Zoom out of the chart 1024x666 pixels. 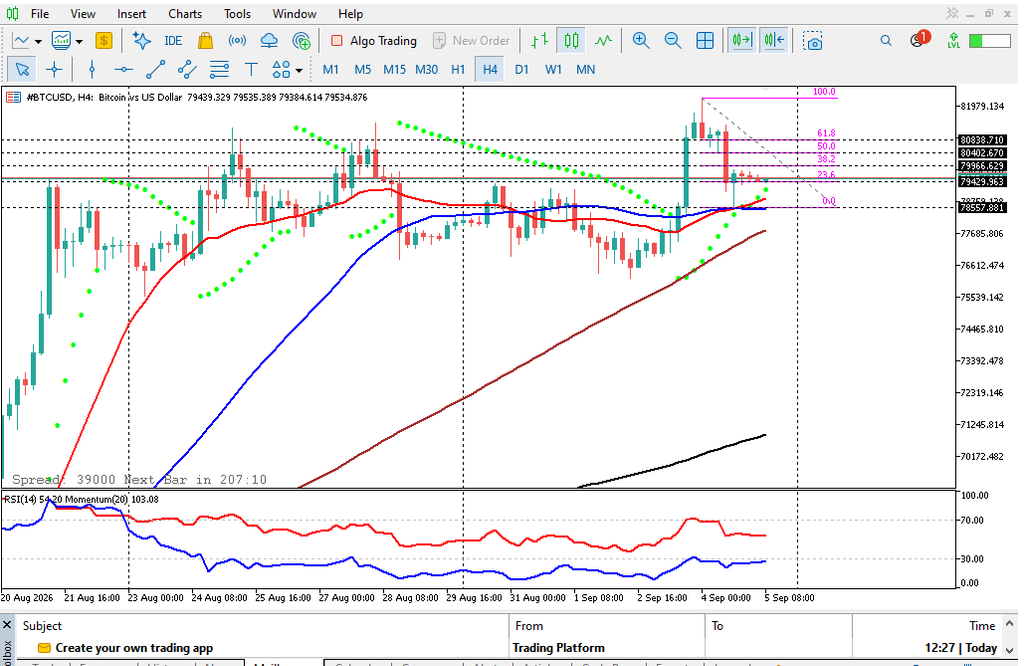[x=673, y=40]
